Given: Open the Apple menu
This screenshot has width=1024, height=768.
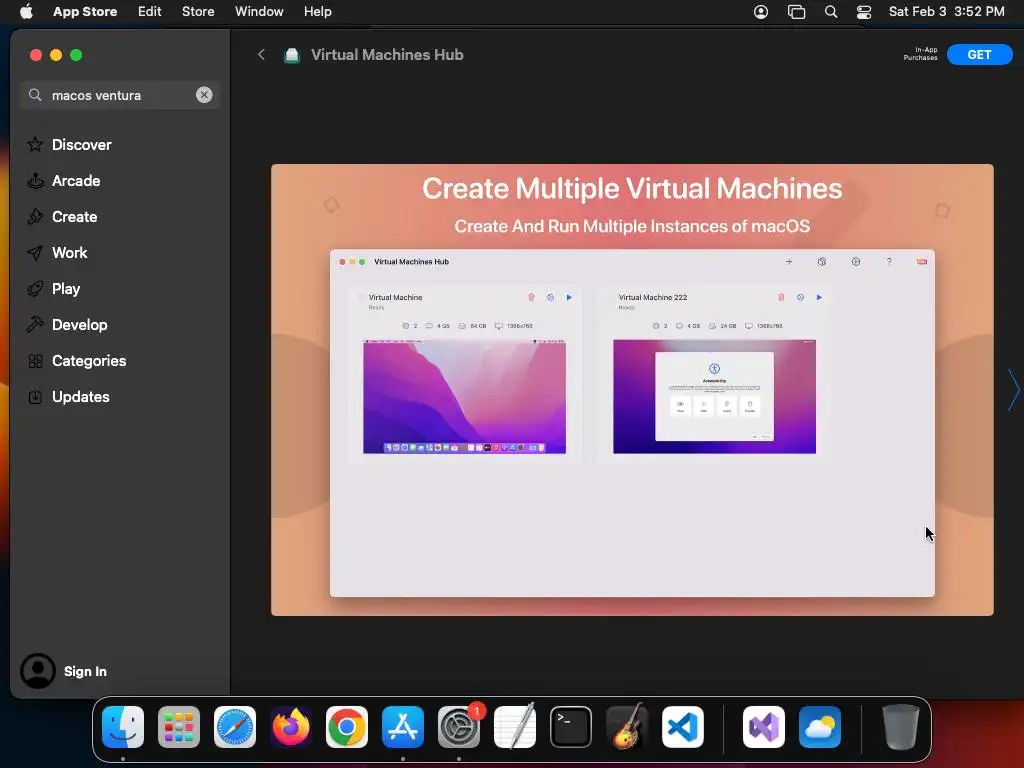Looking at the screenshot, I should coord(26,12).
